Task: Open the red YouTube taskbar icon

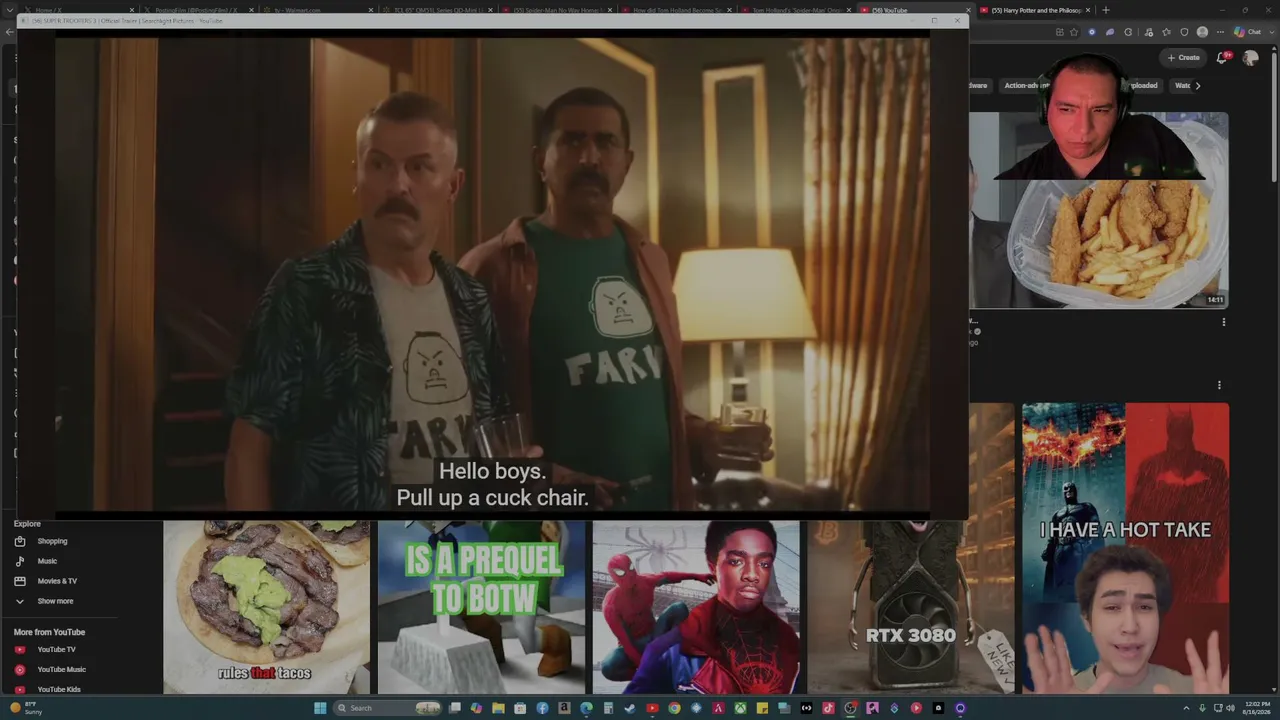Action: [652, 708]
